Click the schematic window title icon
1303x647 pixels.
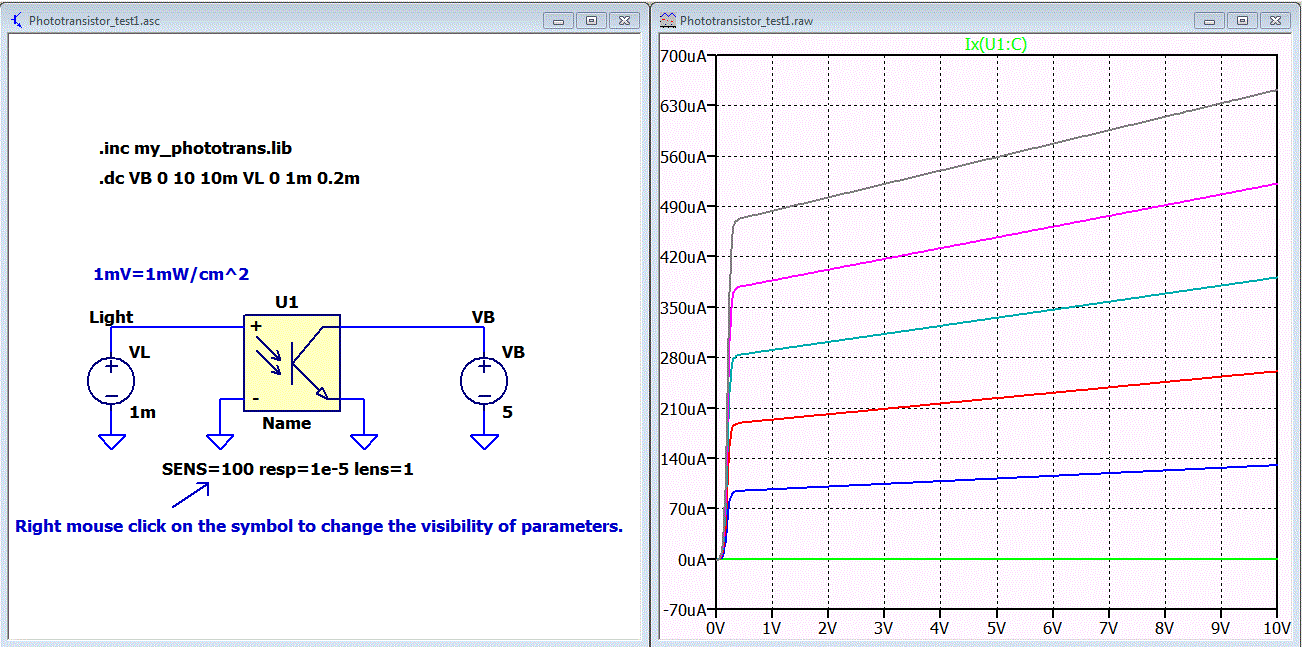(16, 20)
